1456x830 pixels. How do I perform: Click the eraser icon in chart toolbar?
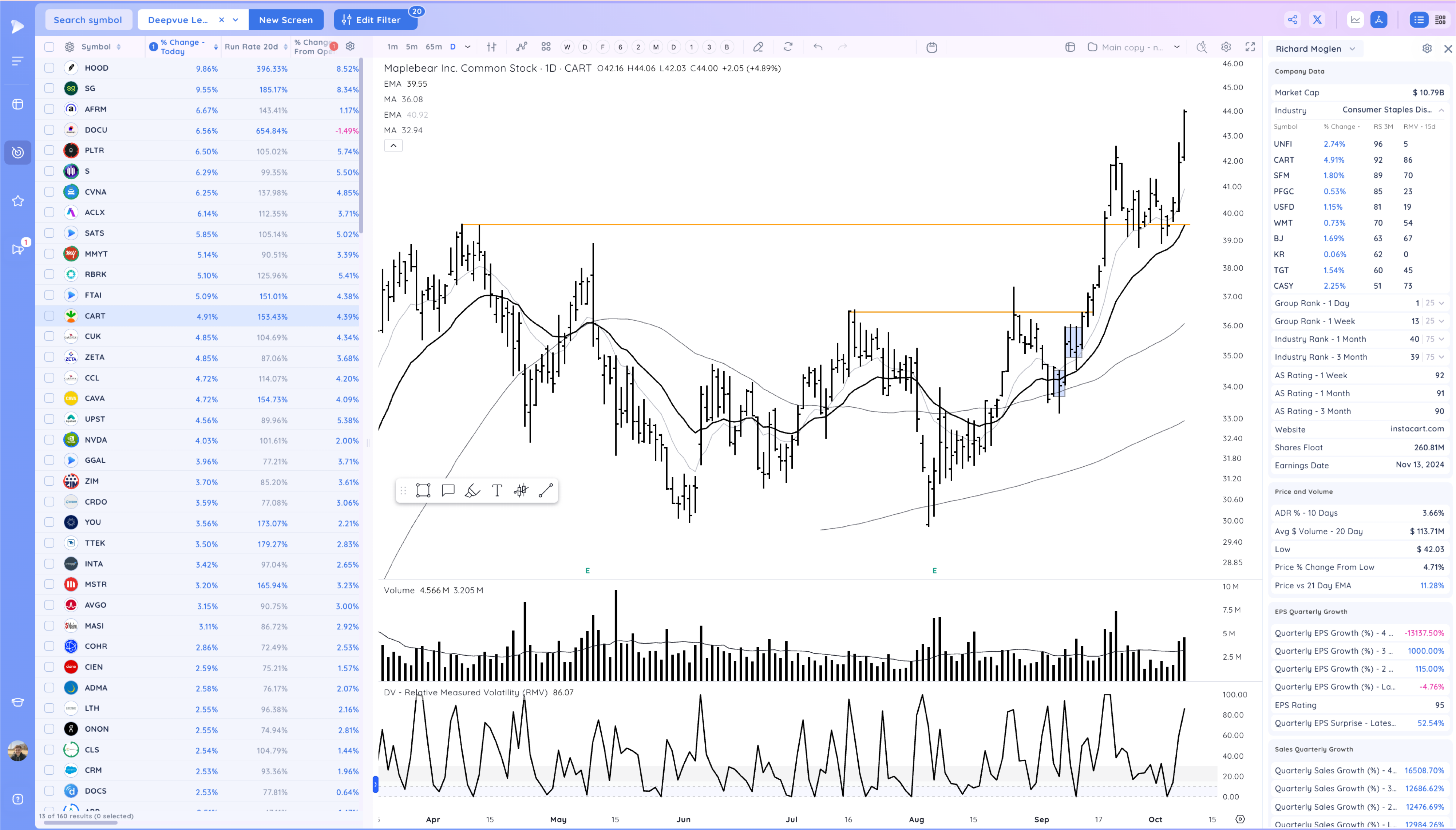[757, 47]
